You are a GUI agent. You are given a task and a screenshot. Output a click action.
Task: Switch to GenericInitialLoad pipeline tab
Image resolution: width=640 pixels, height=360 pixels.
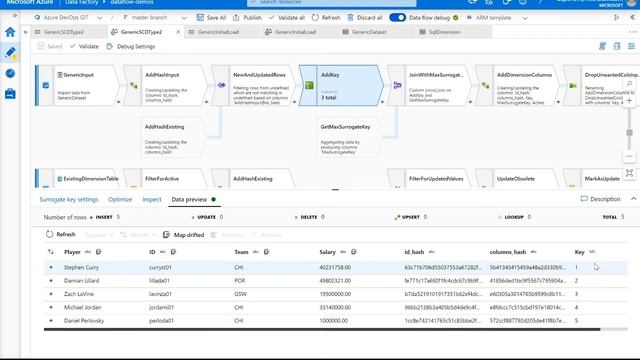pyautogui.click(x=218, y=32)
